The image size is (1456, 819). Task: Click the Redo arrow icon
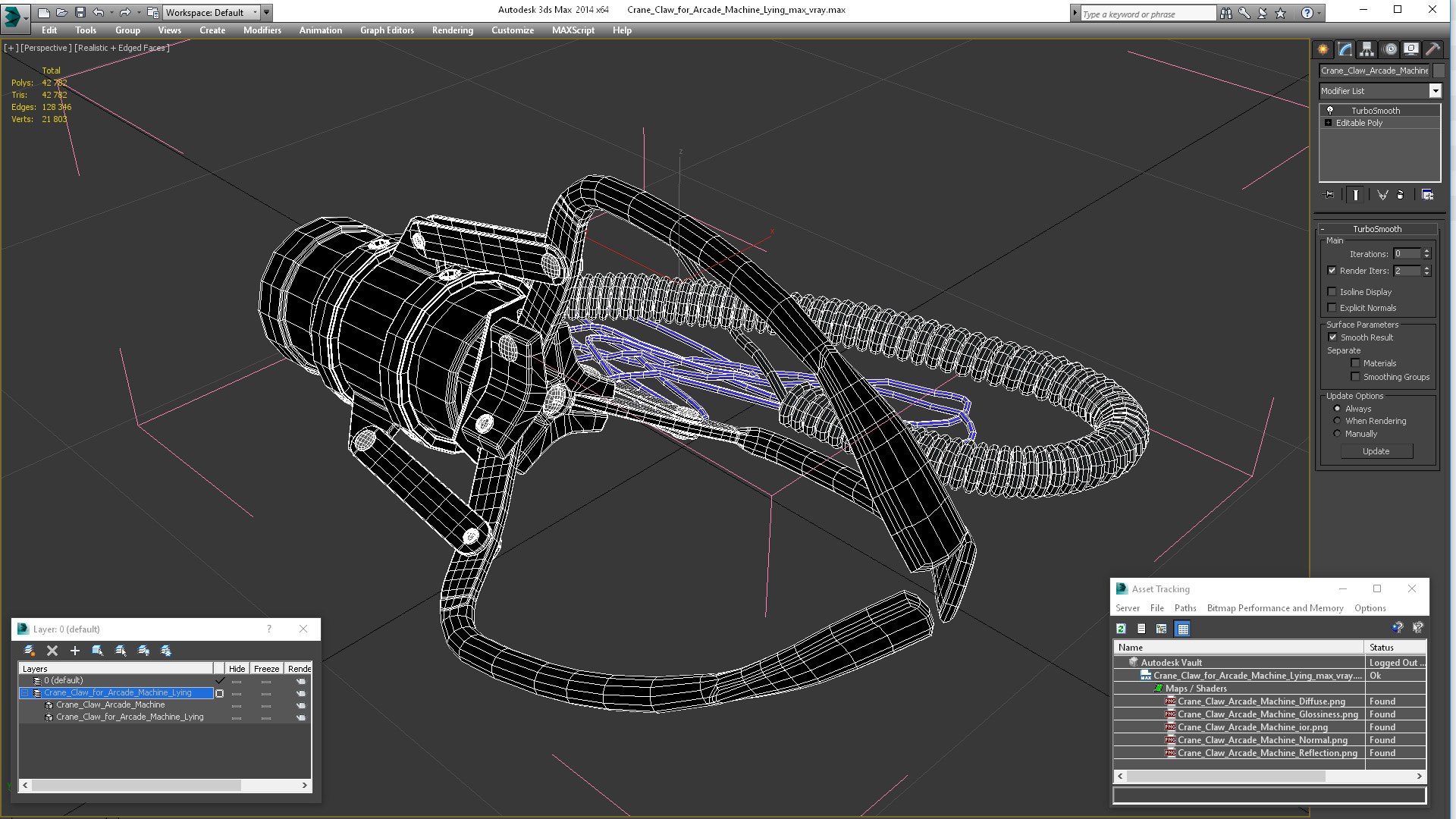(x=125, y=12)
